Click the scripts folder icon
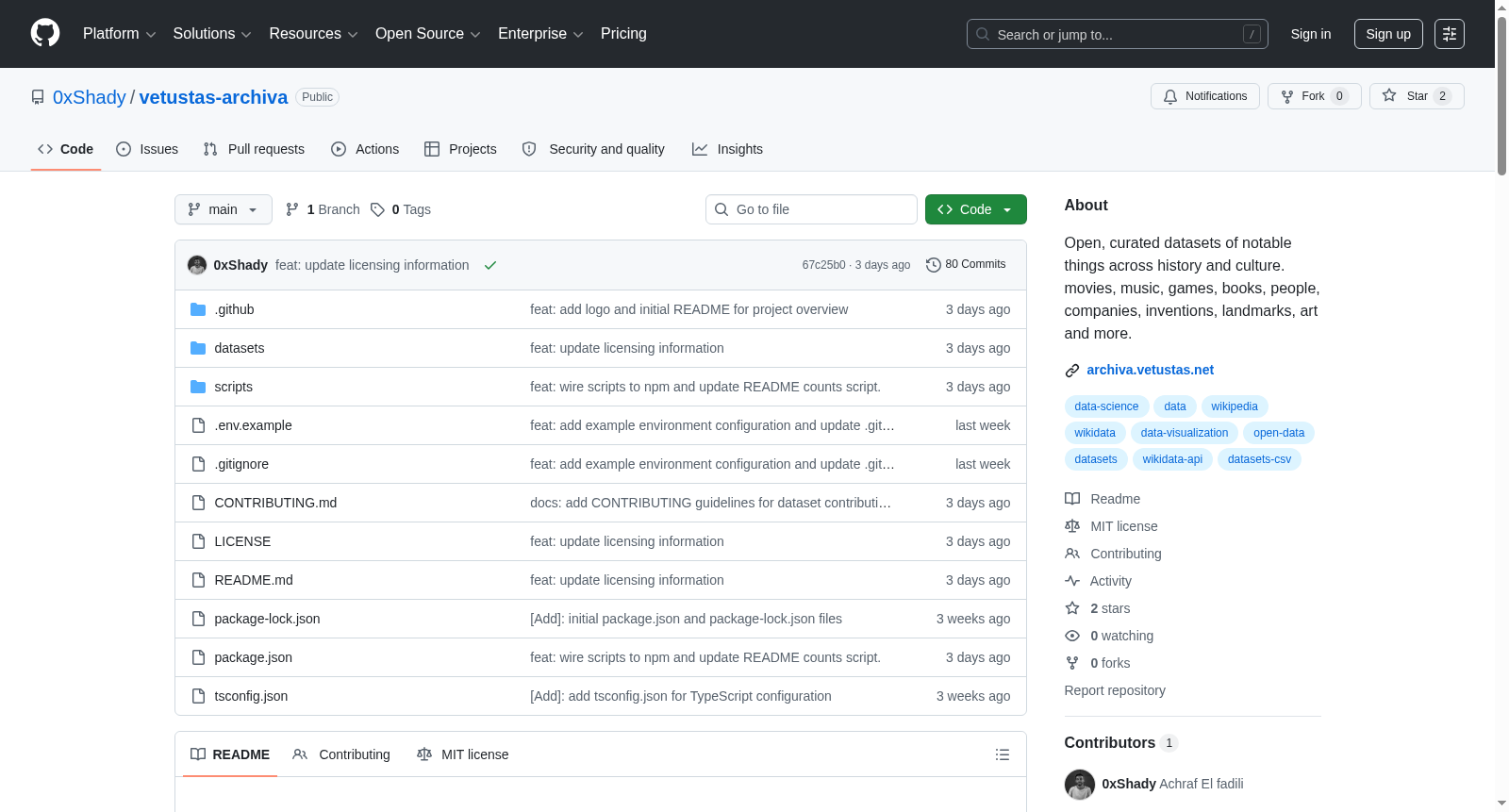 pyautogui.click(x=198, y=387)
